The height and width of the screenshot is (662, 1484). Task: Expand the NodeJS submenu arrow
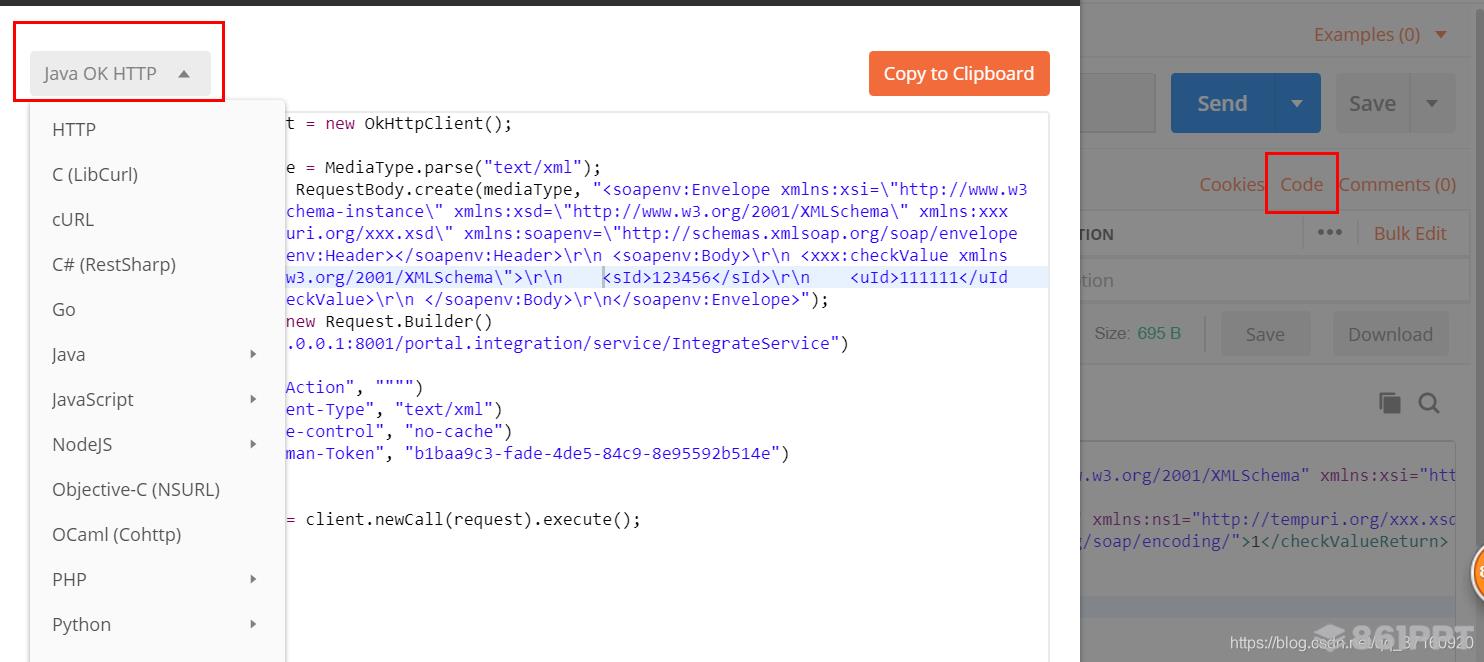pyautogui.click(x=253, y=444)
